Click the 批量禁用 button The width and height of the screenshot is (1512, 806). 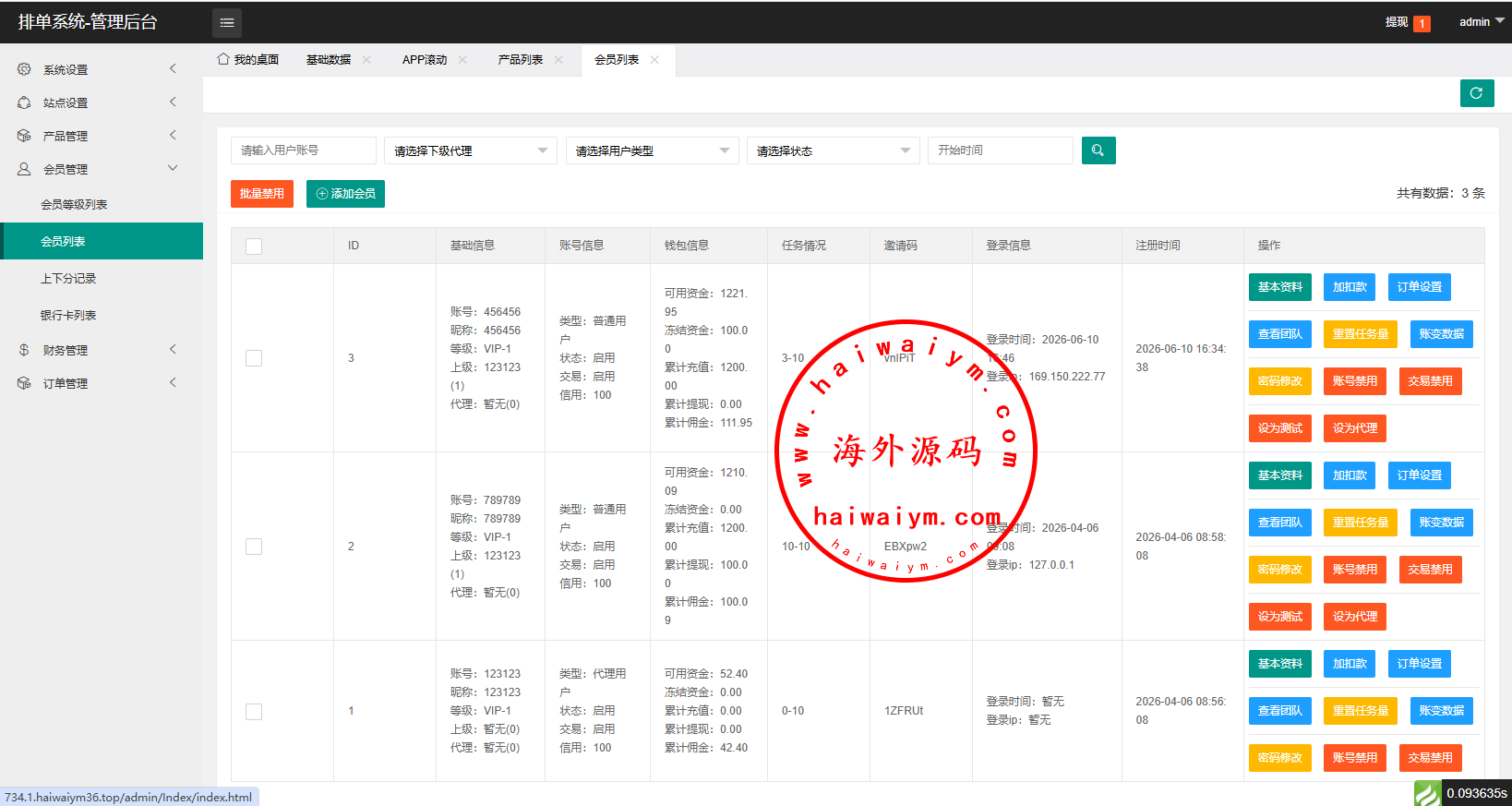(262, 194)
